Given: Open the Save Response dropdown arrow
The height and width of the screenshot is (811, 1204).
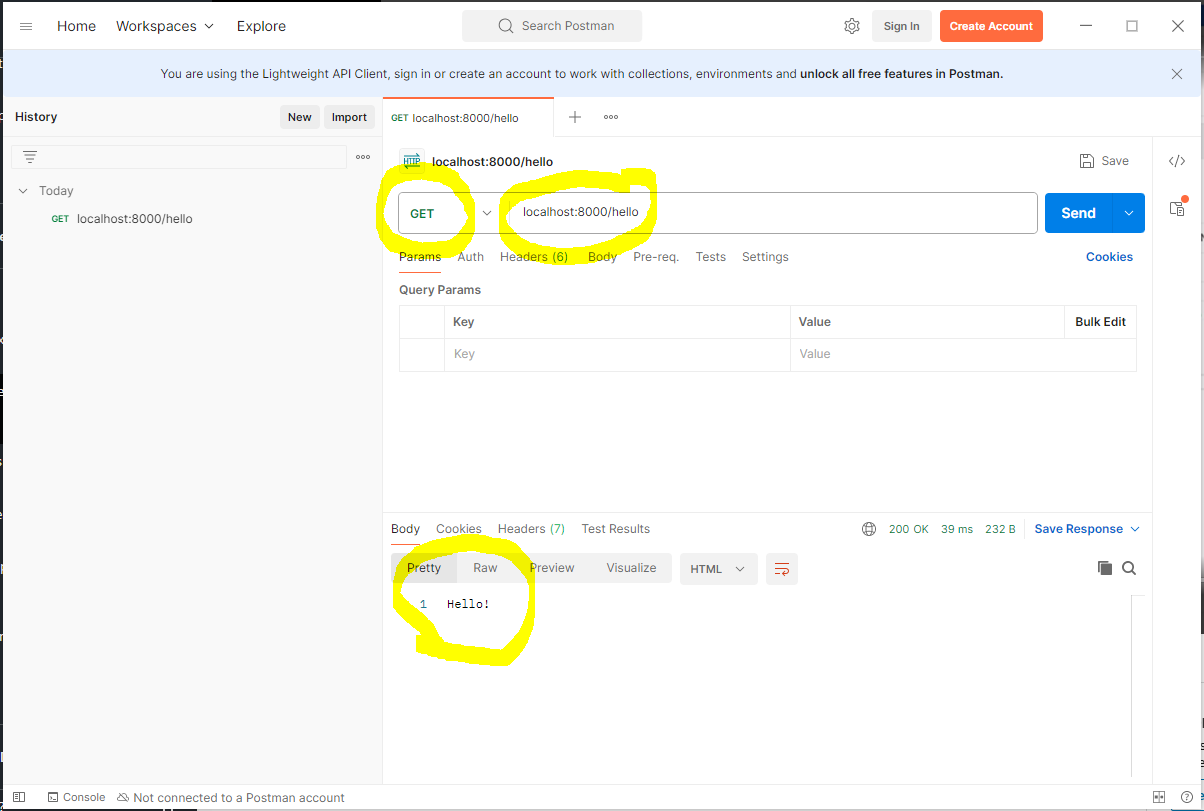Looking at the screenshot, I should click(x=1135, y=529).
